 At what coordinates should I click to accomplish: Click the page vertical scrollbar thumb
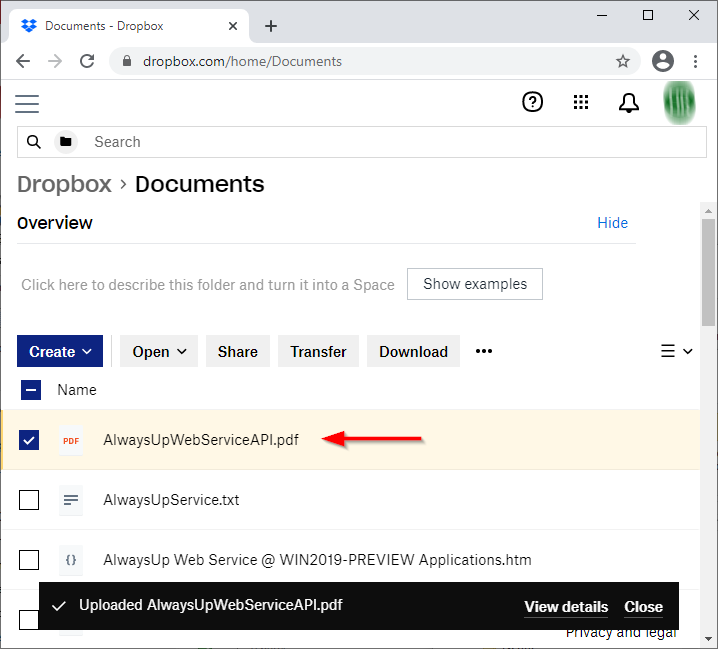pos(708,273)
